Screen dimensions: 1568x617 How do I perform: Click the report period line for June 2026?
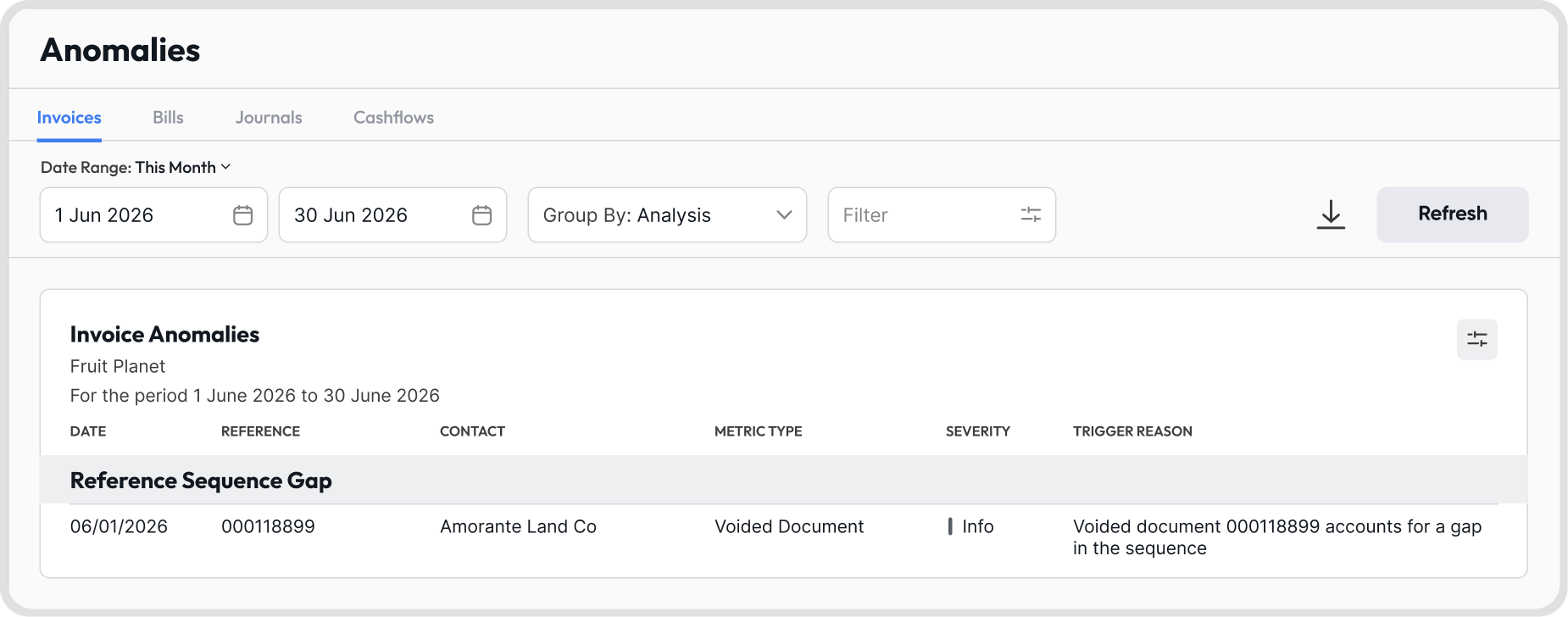point(255,396)
